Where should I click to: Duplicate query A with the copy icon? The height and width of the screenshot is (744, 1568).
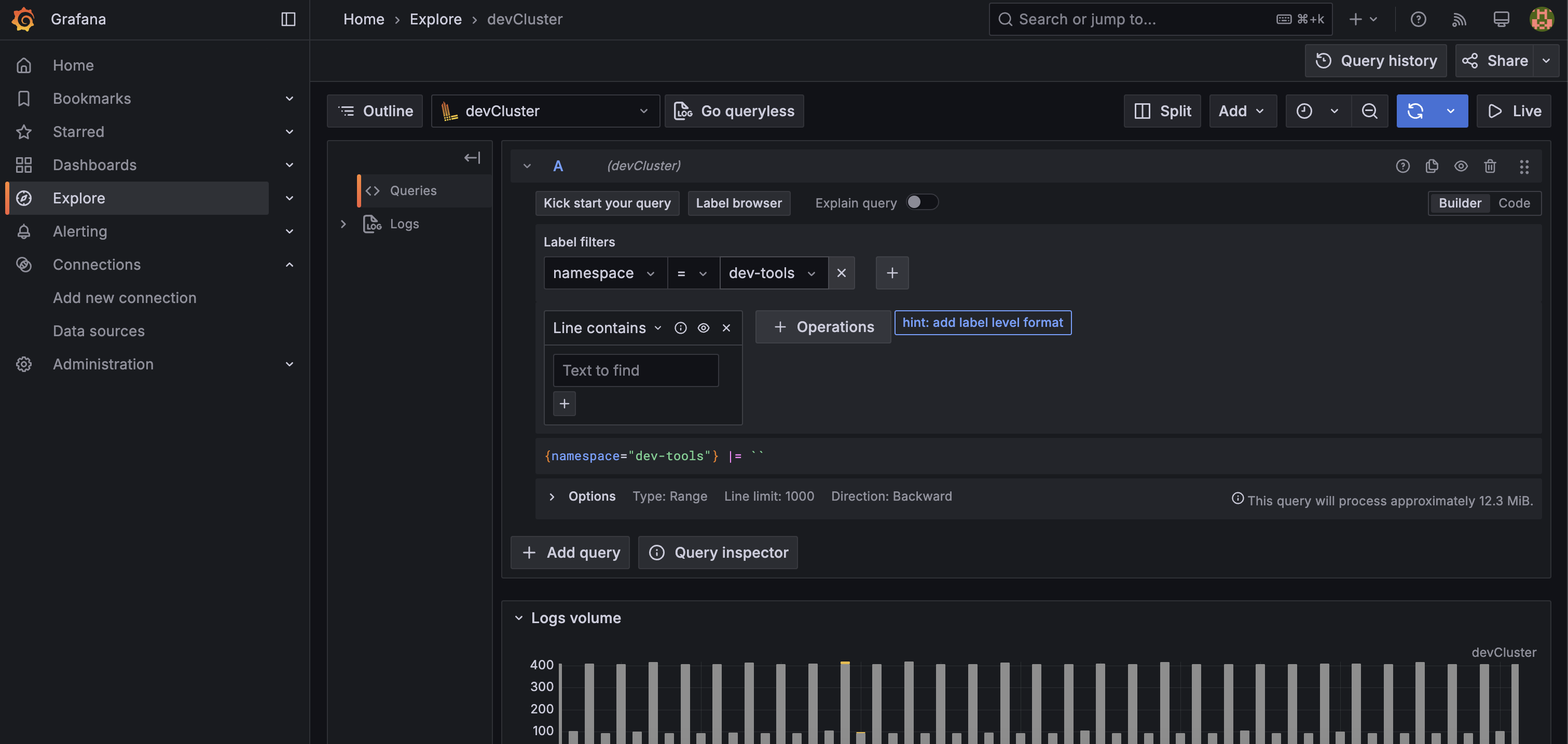click(x=1432, y=166)
